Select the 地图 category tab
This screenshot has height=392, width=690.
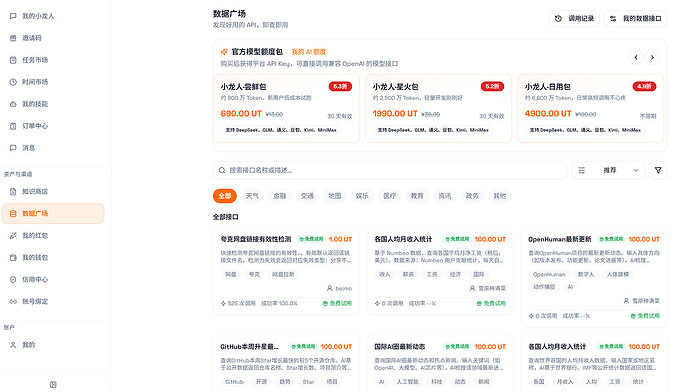(334, 196)
